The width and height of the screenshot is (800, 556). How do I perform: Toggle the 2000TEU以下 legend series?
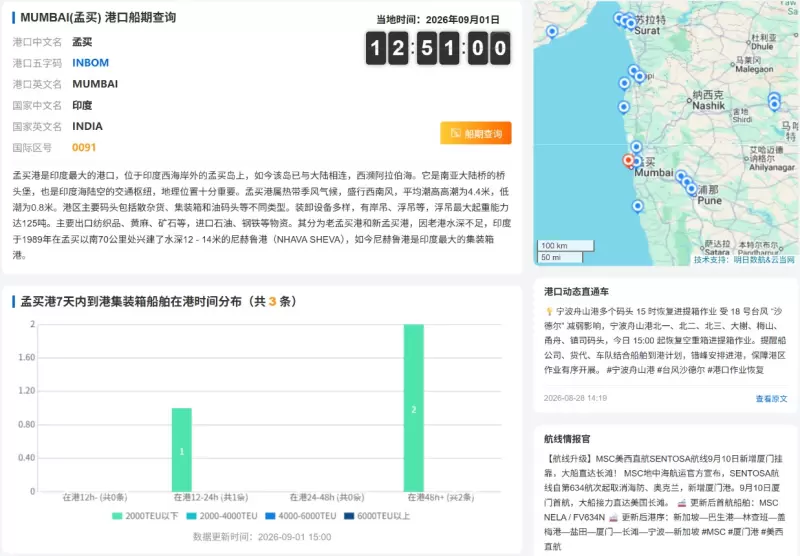tap(145, 516)
